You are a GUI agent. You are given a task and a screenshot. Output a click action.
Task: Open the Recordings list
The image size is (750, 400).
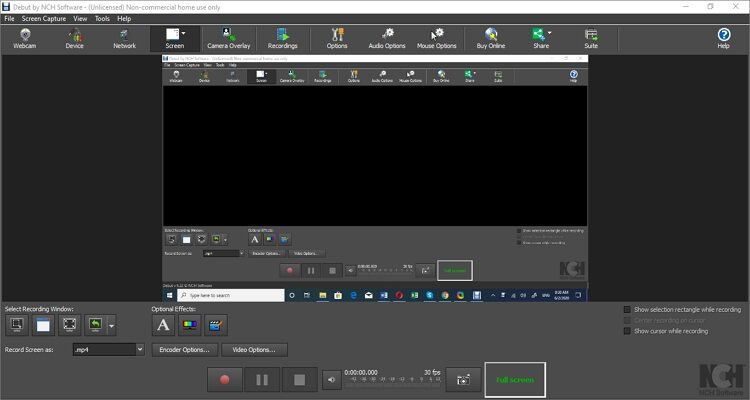pos(283,39)
